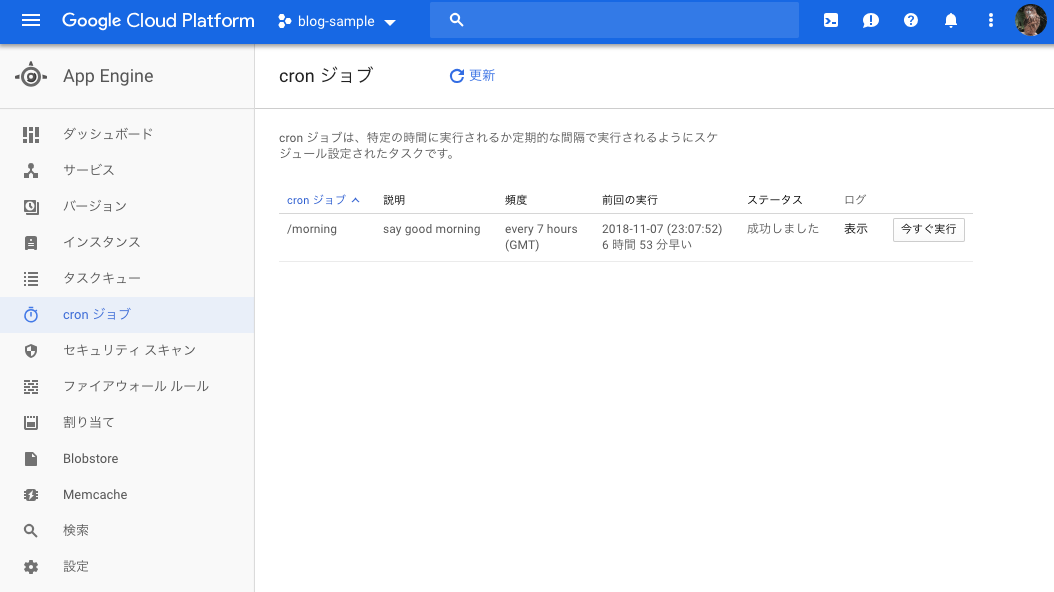Click the cron ジョブ clock icon in sidebar
This screenshot has height=592, width=1054.
click(x=31, y=314)
